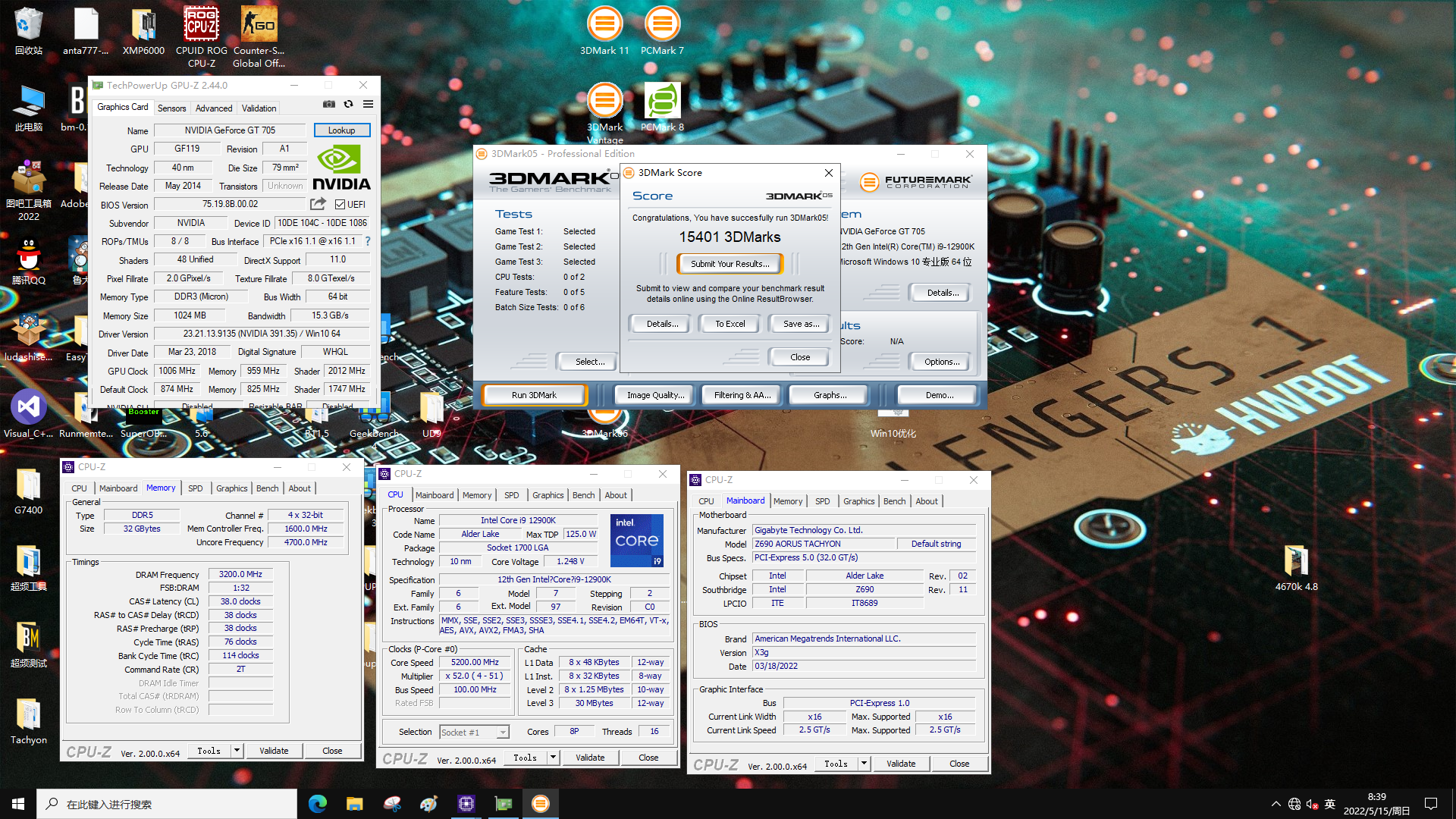
Task: Open the 2022 toolbox desktop icon
Action: (29, 191)
